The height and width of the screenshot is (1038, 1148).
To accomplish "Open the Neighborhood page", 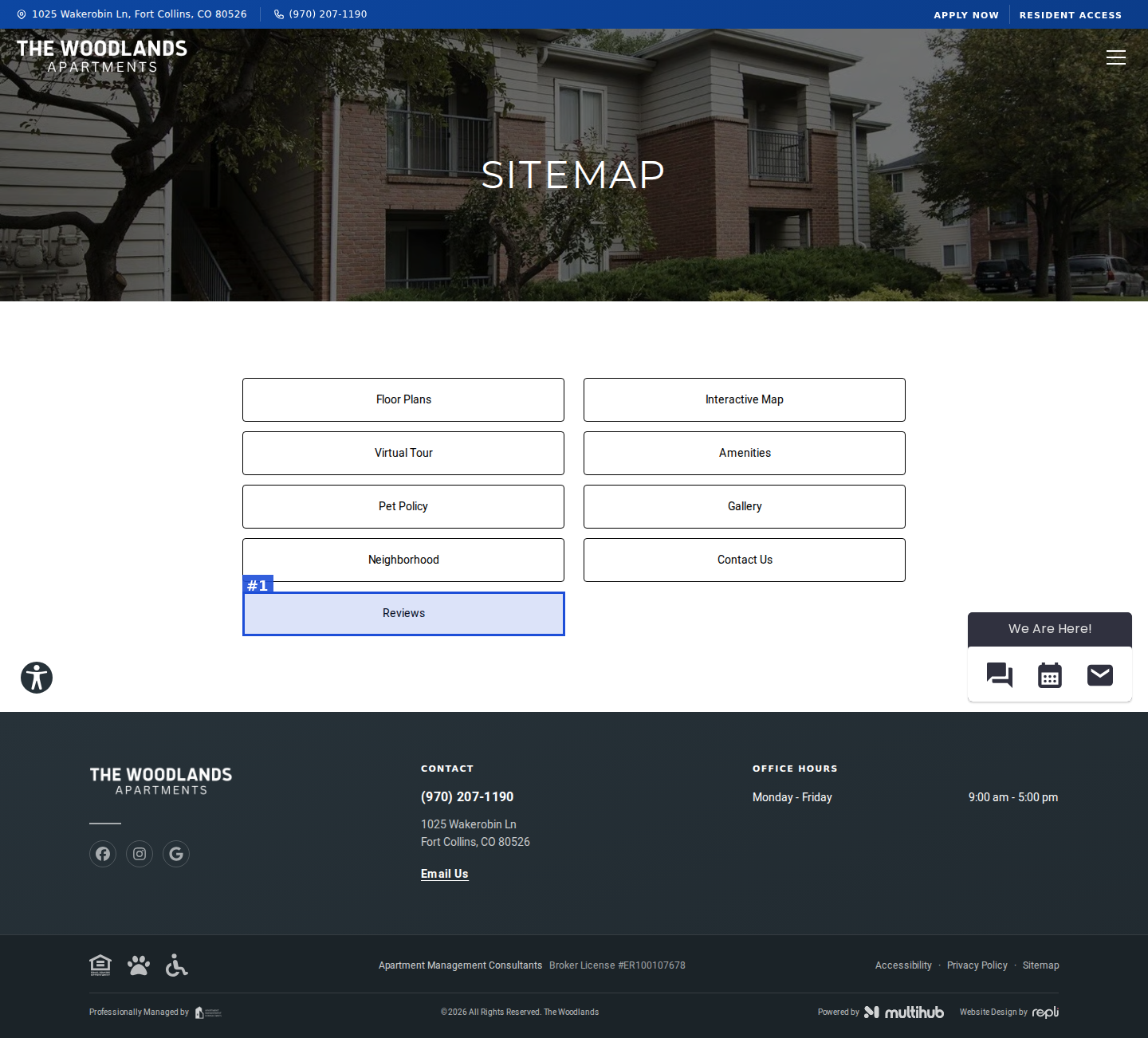I will click(x=403, y=560).
